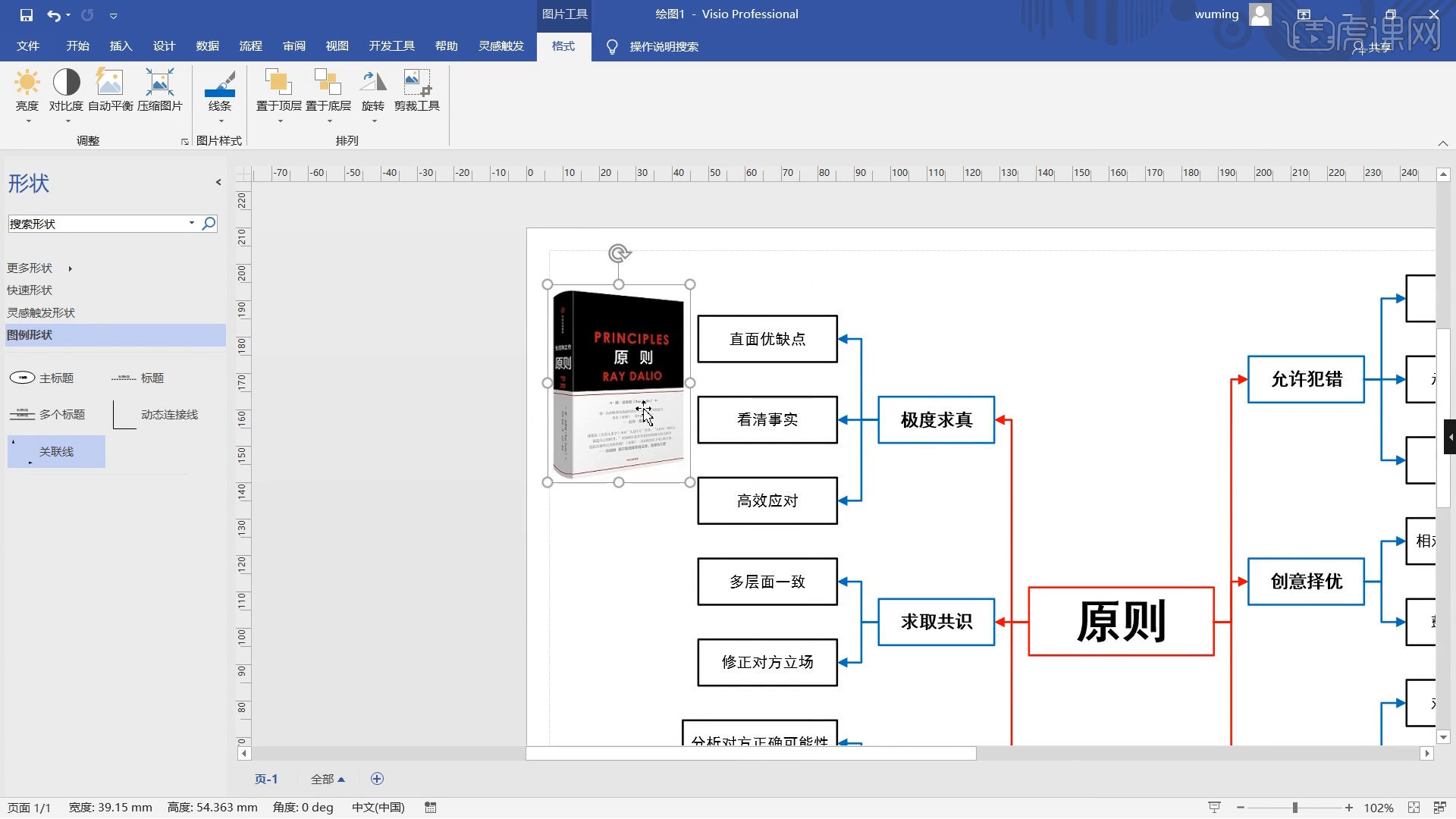Open the 灵感触发 ribbon tab
The image size is (1456, 819).
[500, 46]
